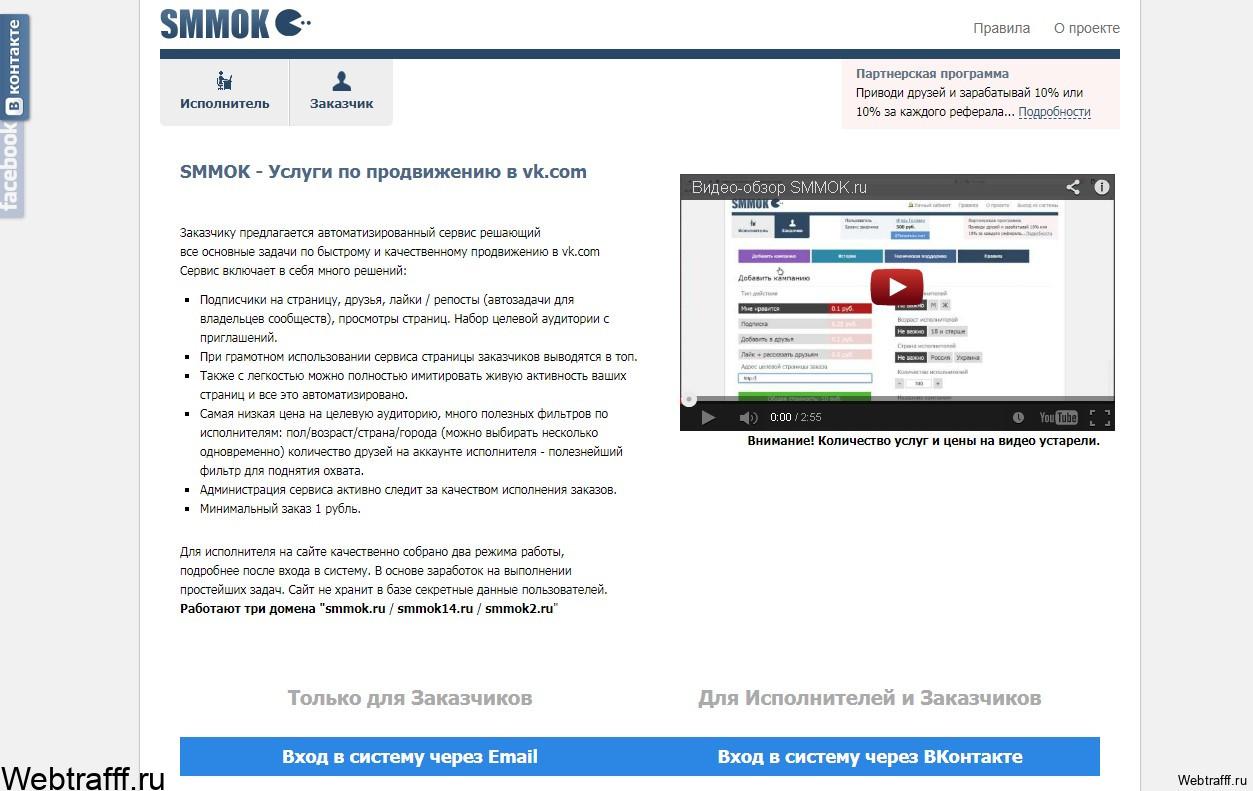Click the Watch later clock icon
This screenshot has width=1253, height=791.
coord(1018,417)
